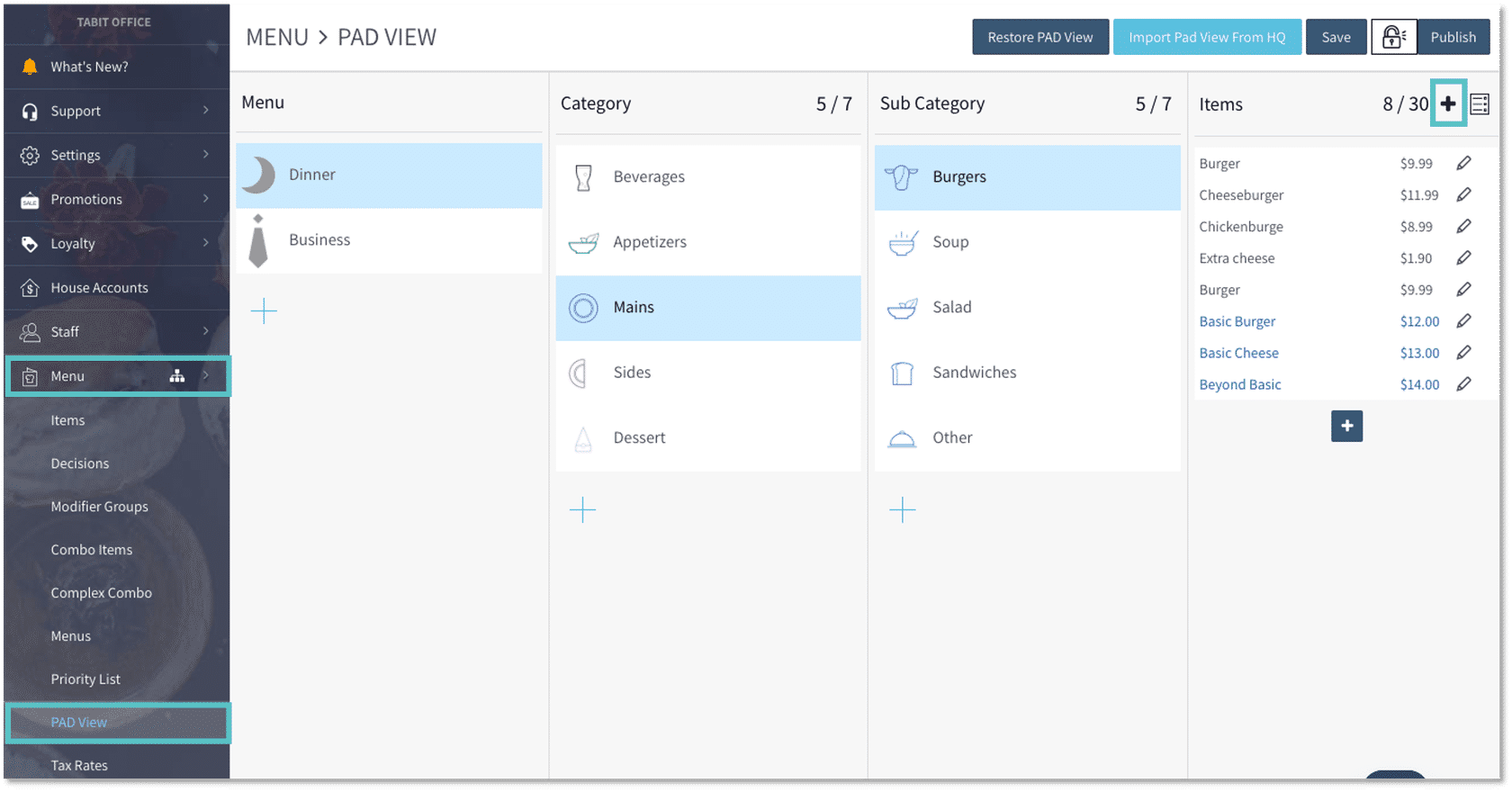Open the list view icon in Items header
Screen dimensions: 1512x792
coord(1480,104)
